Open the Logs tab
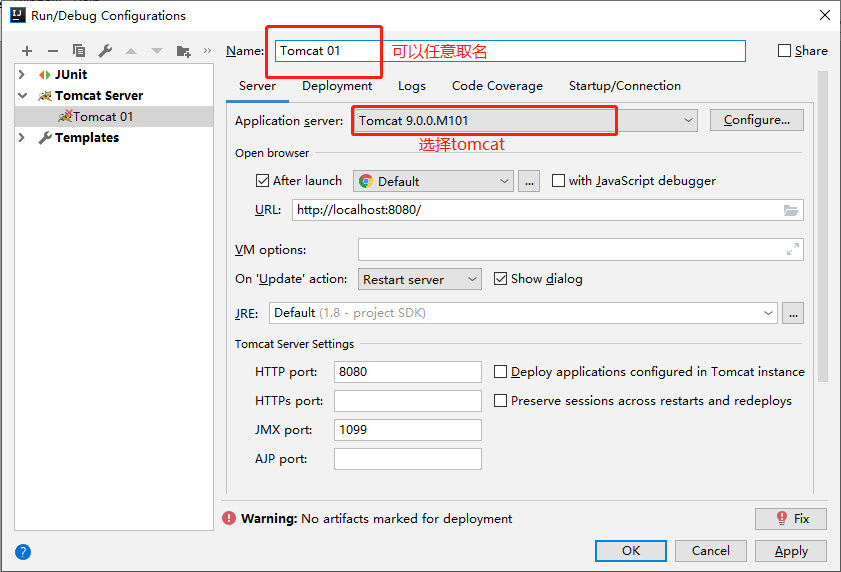This screenshot has width=841, height=572. tap(412, 86)
